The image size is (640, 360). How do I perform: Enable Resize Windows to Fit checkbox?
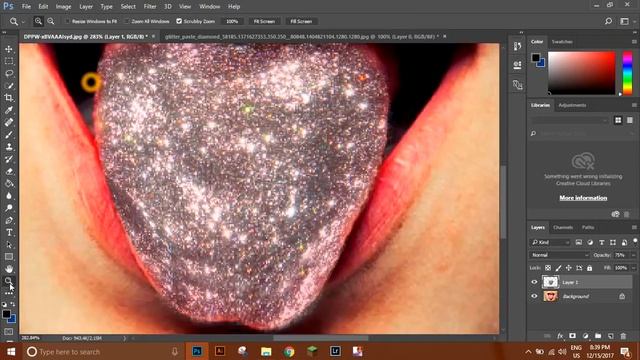click(67, 21)
